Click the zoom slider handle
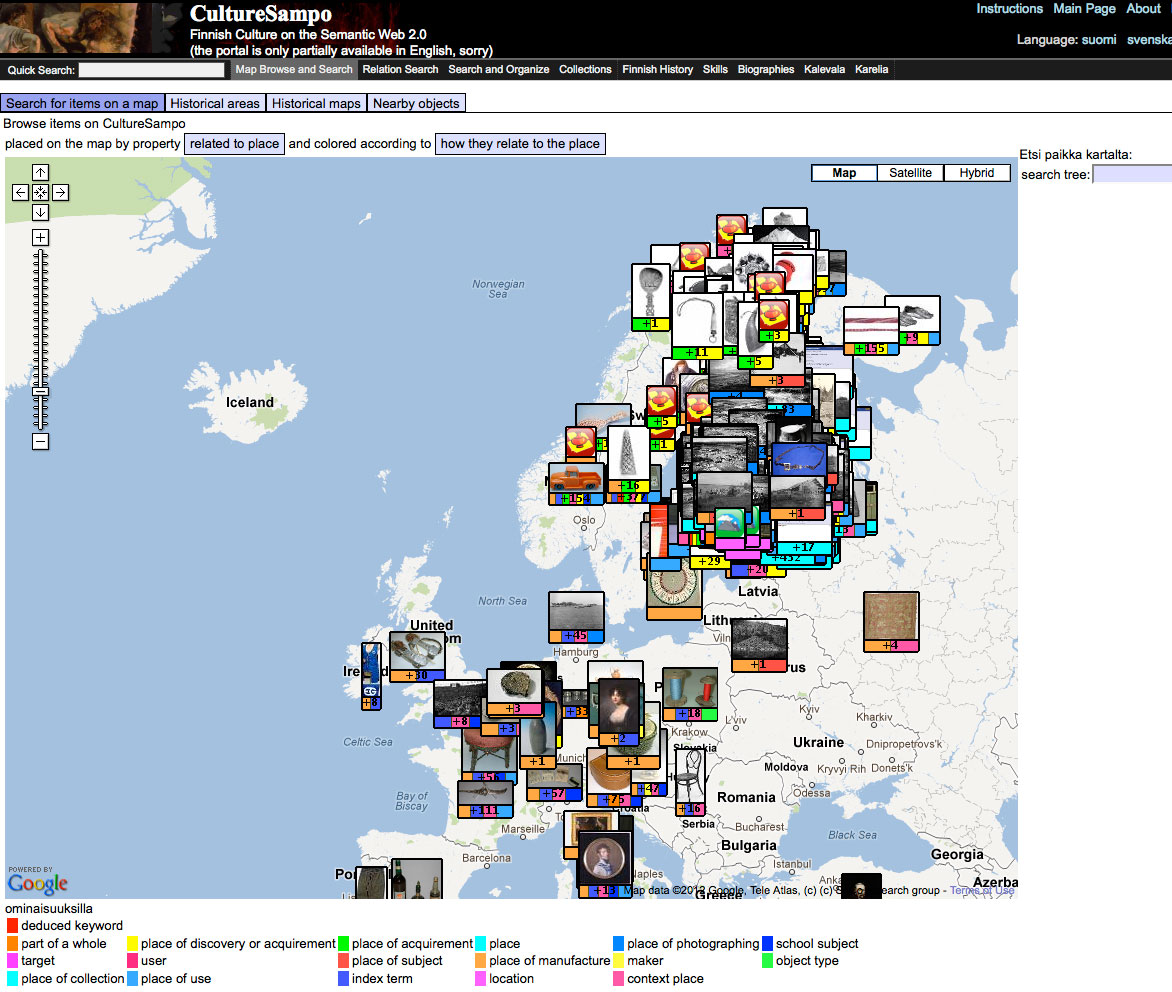1172x992 pixels. point(40,392)
